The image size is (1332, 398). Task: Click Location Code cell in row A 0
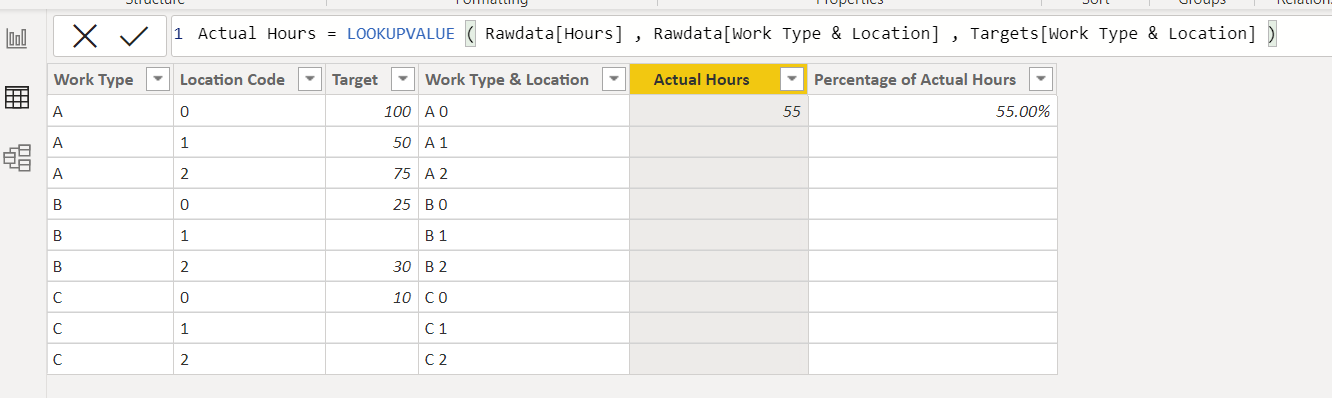(249, 111)
